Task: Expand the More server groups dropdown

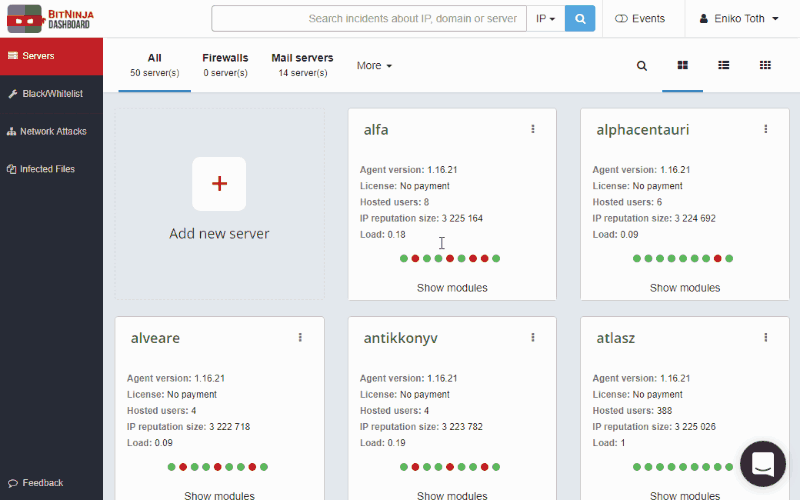Action: (x=374, y=66)
